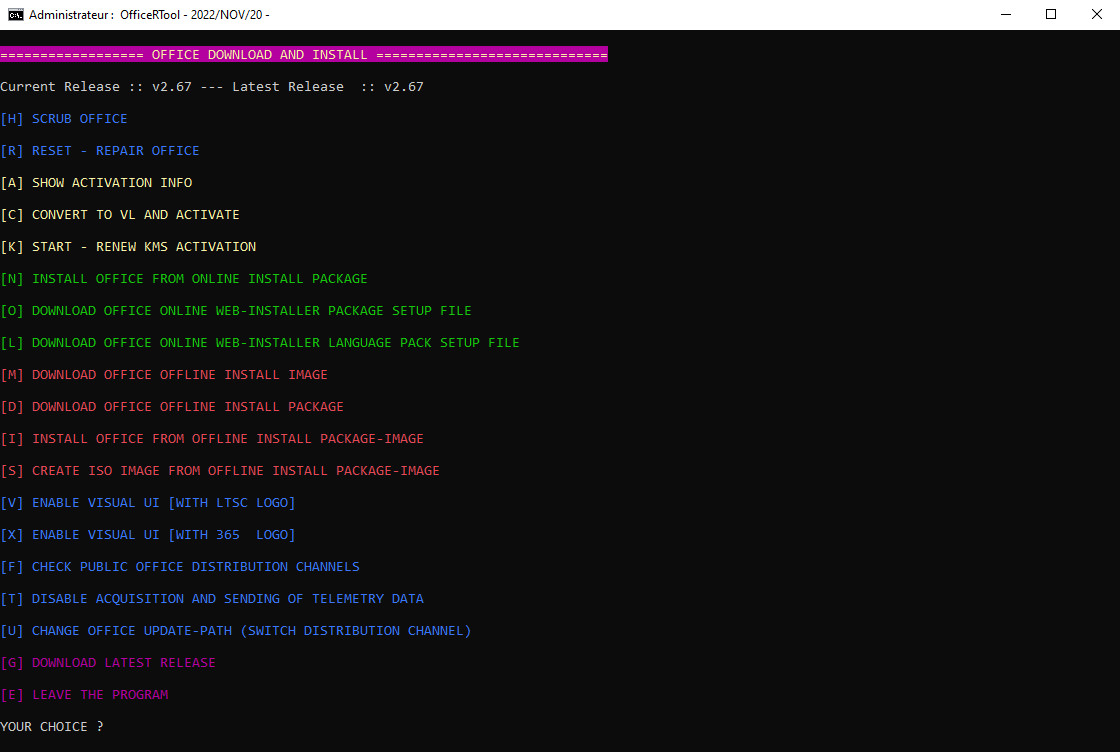
Task: Click the window title 'OfficeRTool - 2022/NOV/20'
Action: [x=191, y=15]
